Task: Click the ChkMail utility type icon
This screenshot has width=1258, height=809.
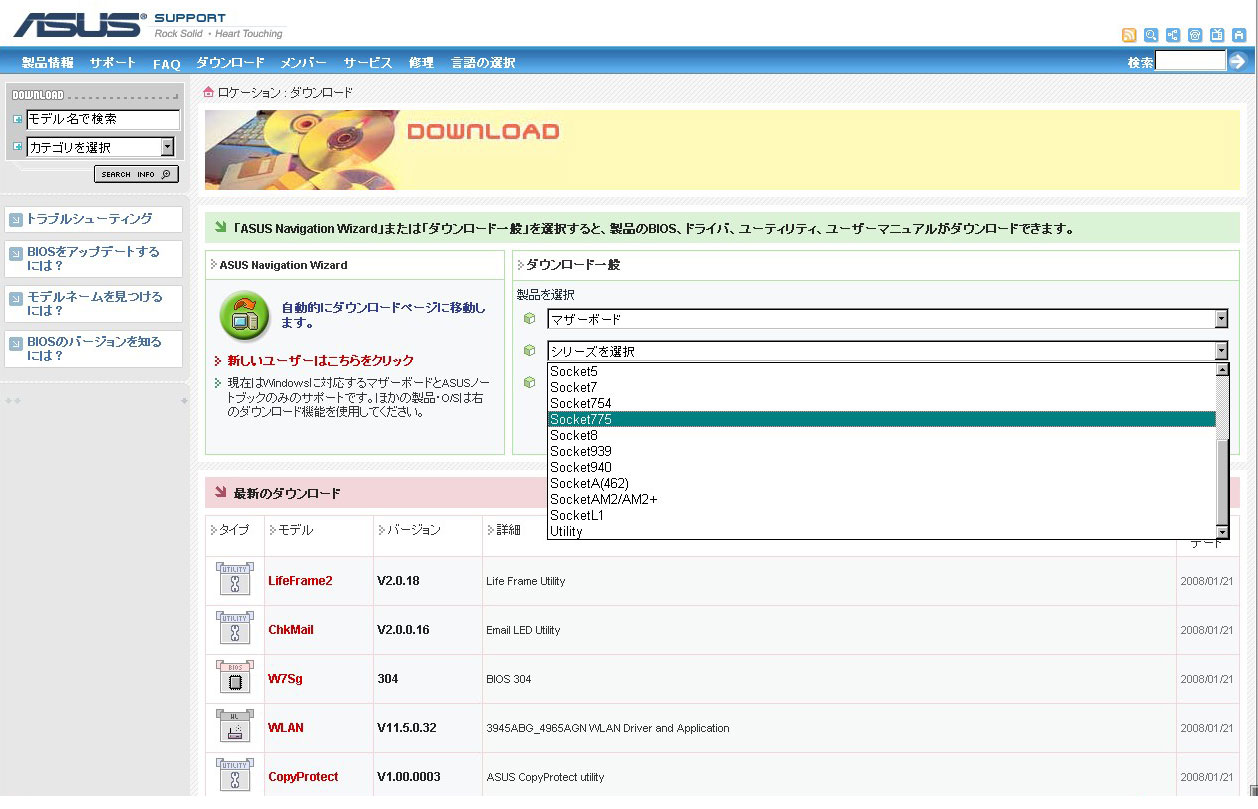Action: pyautogui.click(x=235, y=629)
